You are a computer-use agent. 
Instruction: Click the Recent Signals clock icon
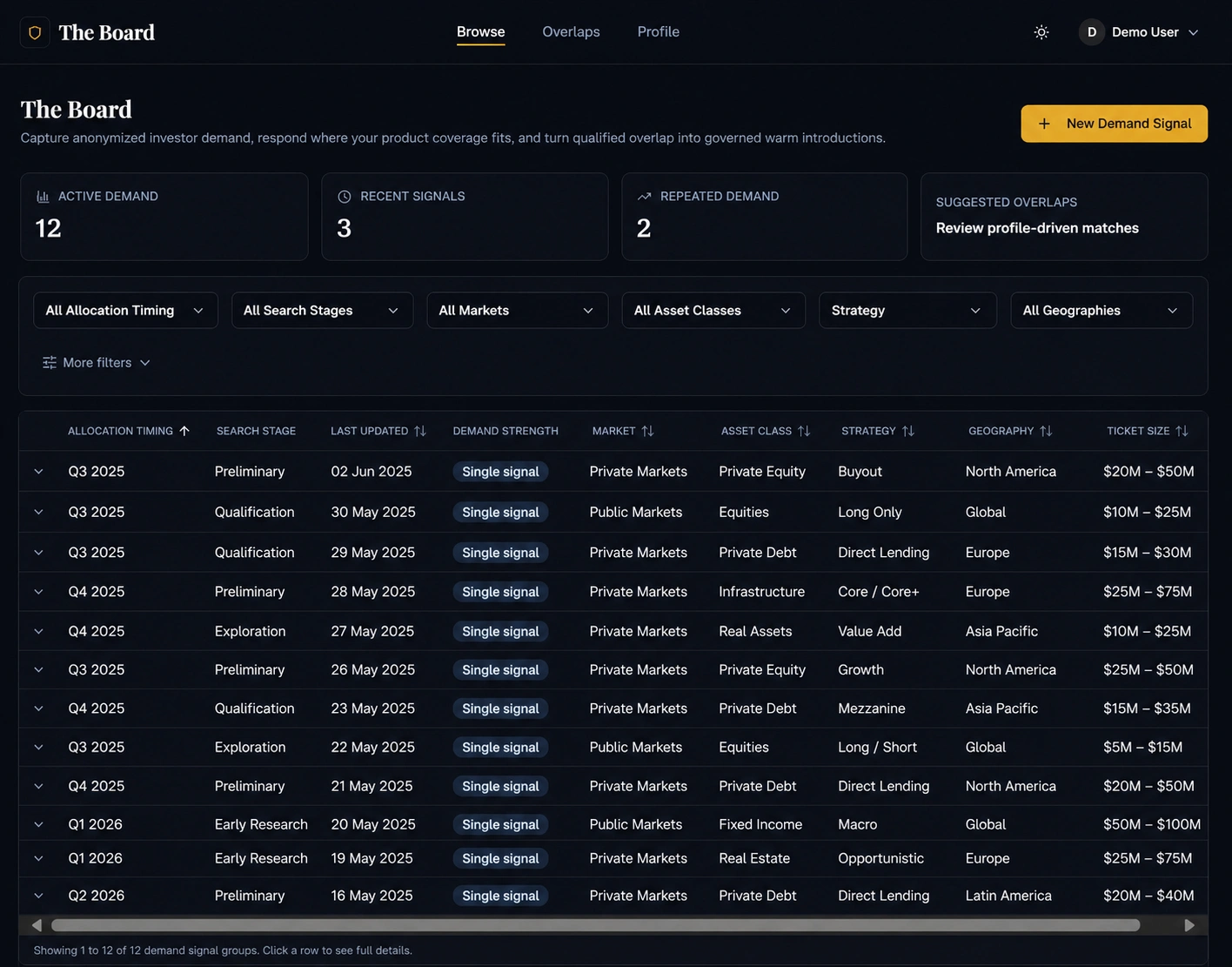click(x=344, y=197)
